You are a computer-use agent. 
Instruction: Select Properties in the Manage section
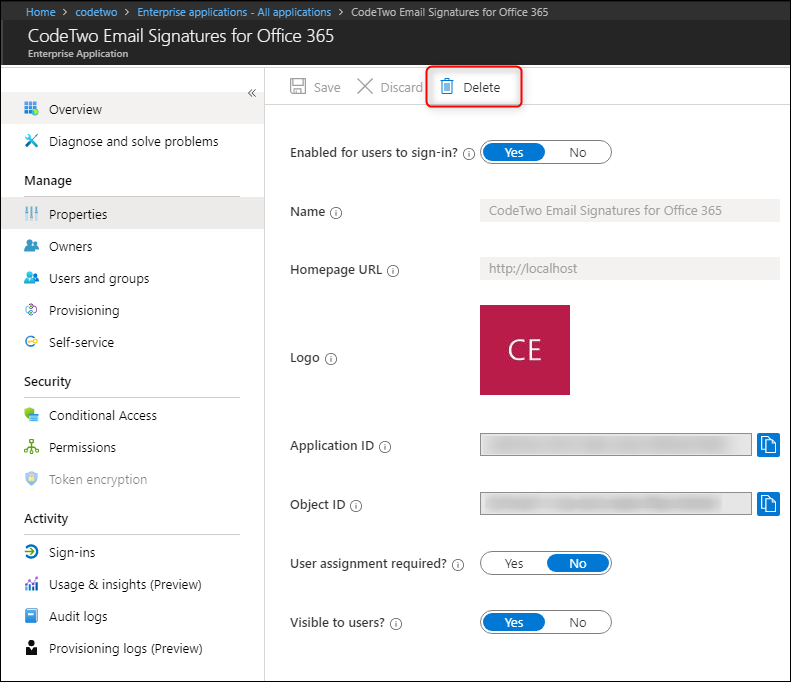tap(133, 213)
